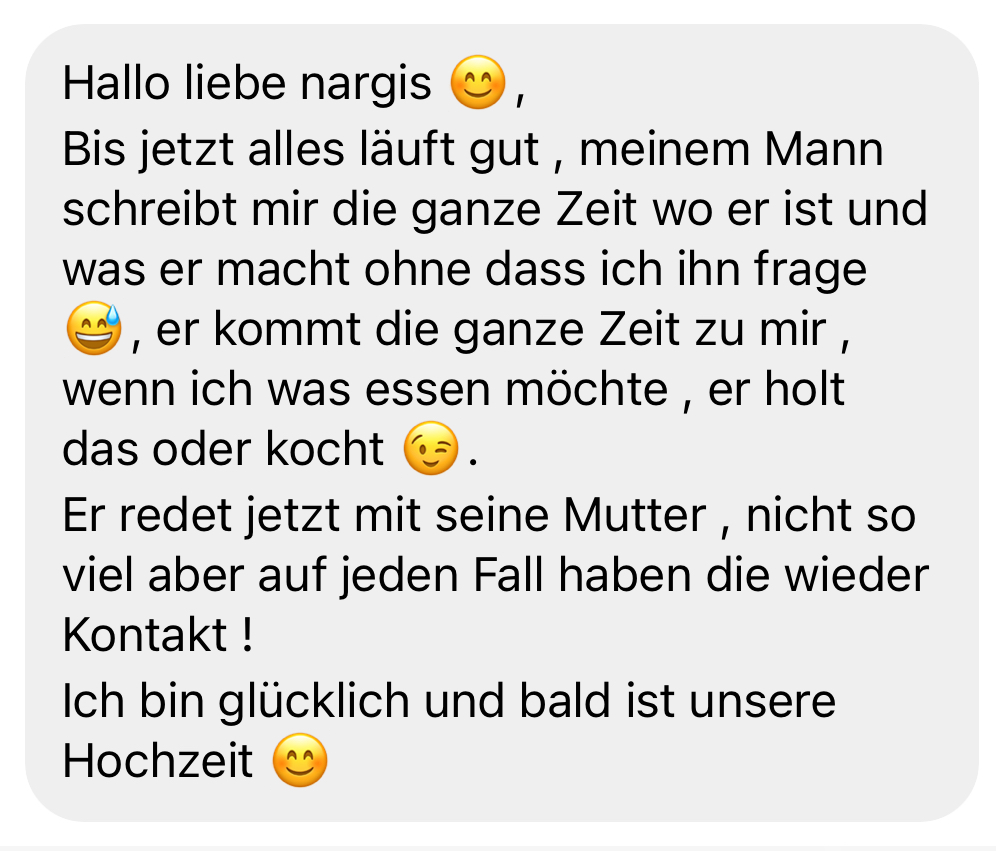Click the word "schreibt" in the message
996x851 pixels.
tap(150, 209)
